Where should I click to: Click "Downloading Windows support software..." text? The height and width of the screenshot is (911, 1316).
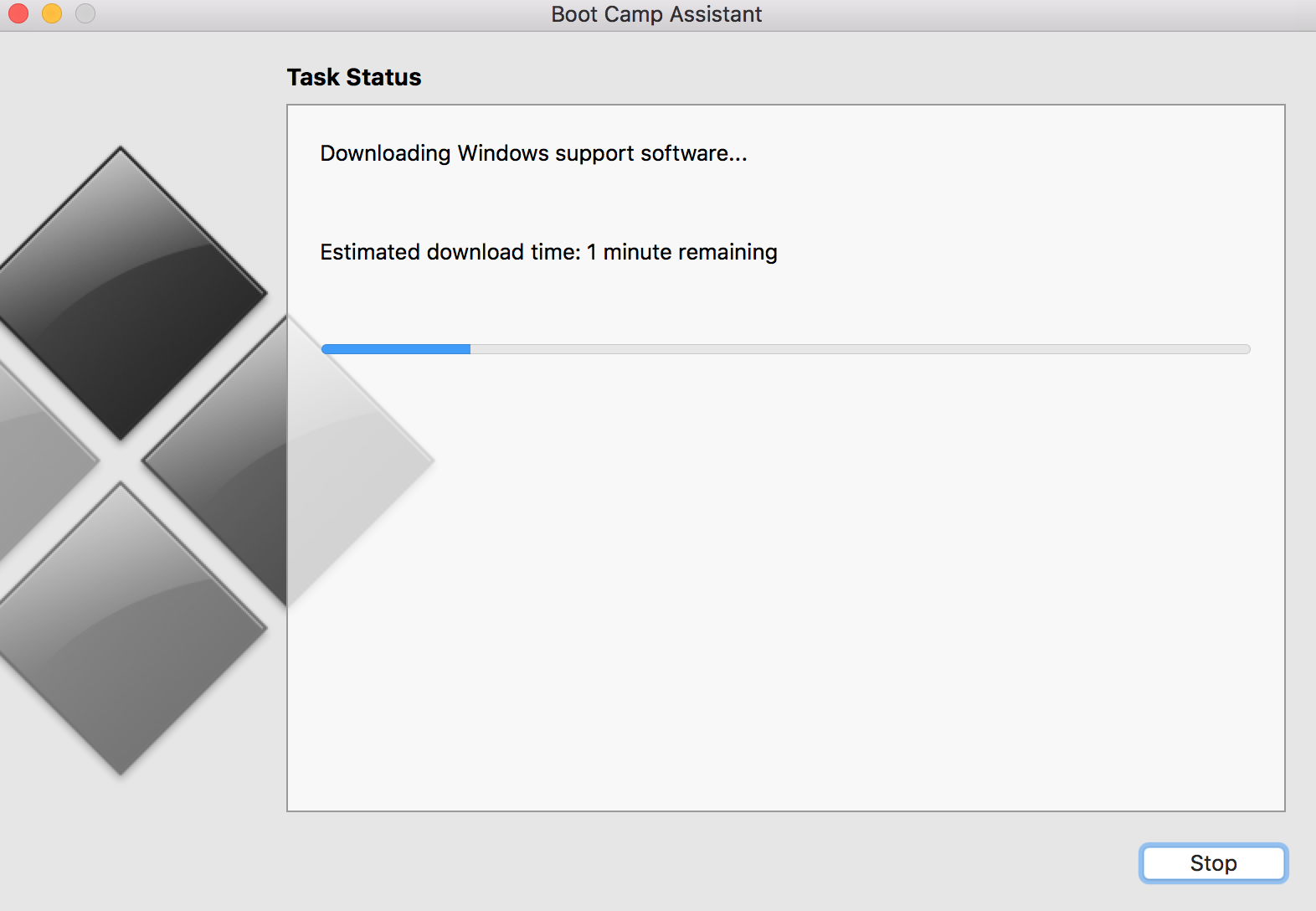click(533, 153)
